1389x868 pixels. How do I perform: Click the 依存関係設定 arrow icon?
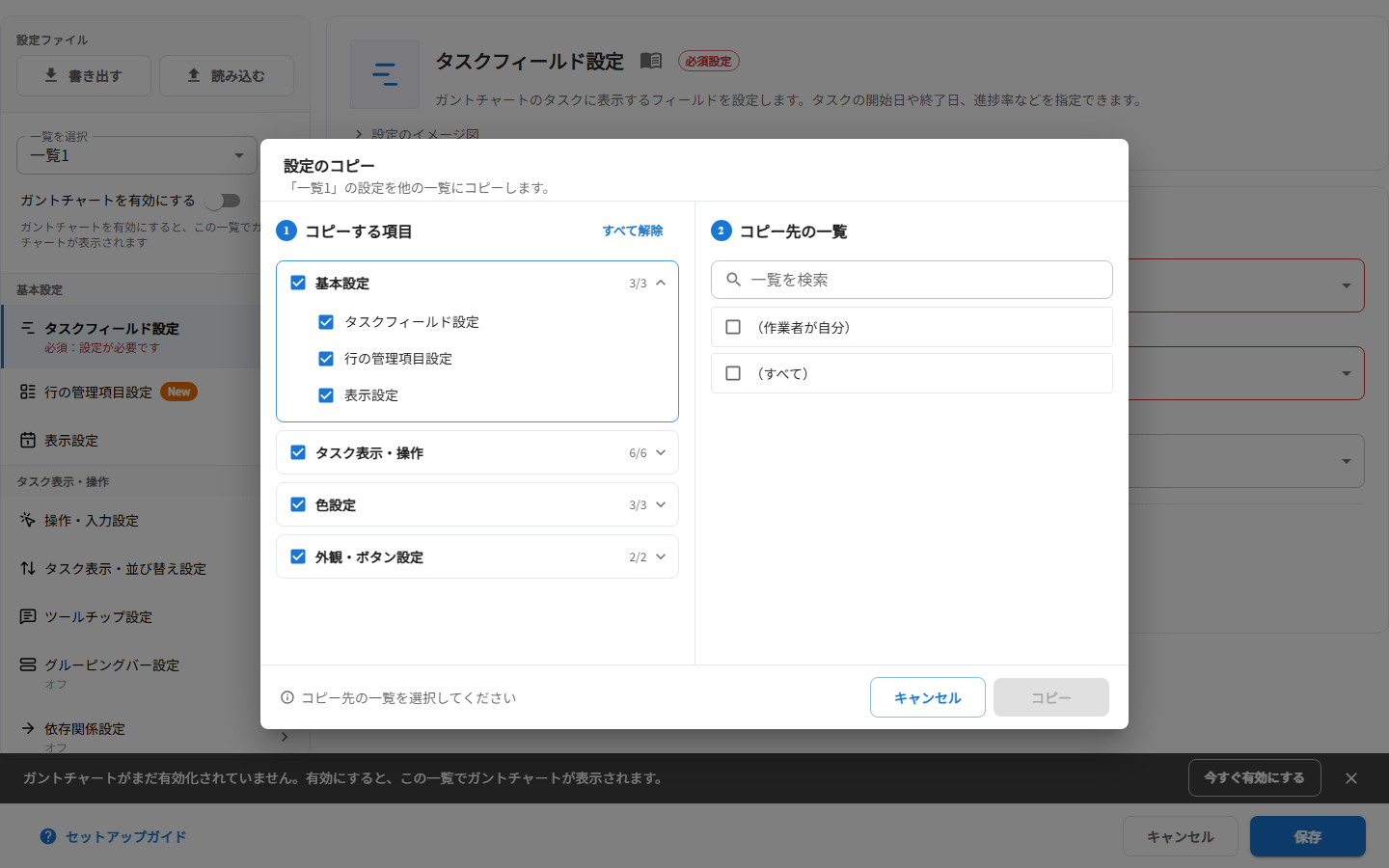point(28,728)
